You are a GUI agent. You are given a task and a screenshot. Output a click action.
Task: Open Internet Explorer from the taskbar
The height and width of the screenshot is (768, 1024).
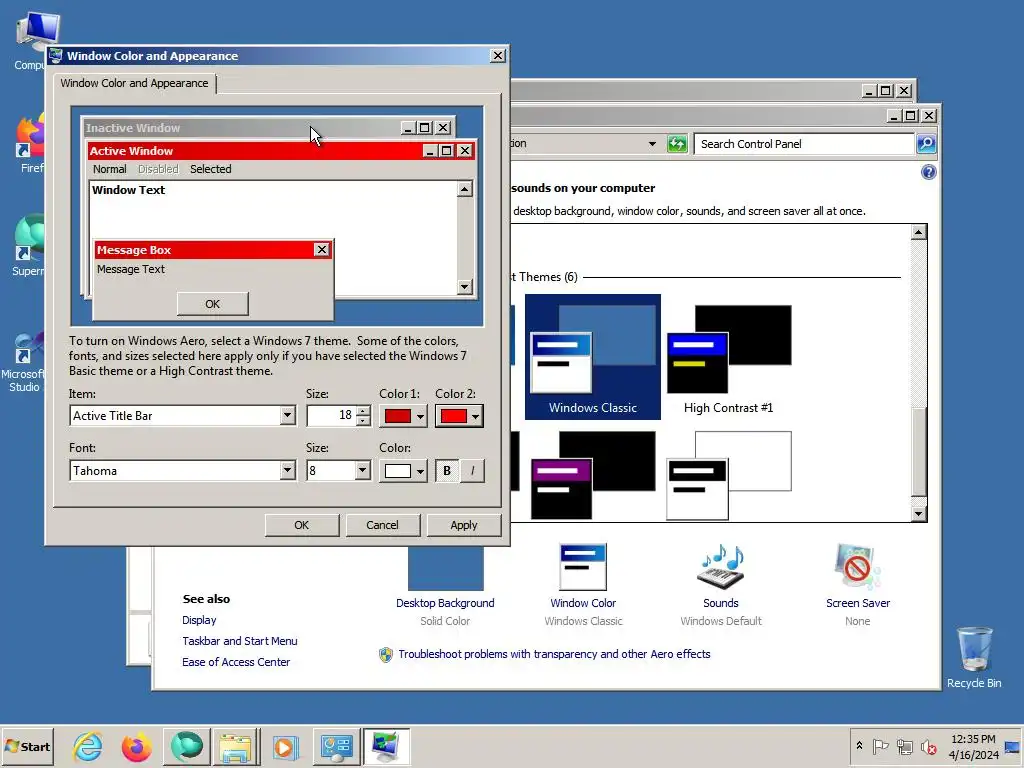tap(88, 746)
